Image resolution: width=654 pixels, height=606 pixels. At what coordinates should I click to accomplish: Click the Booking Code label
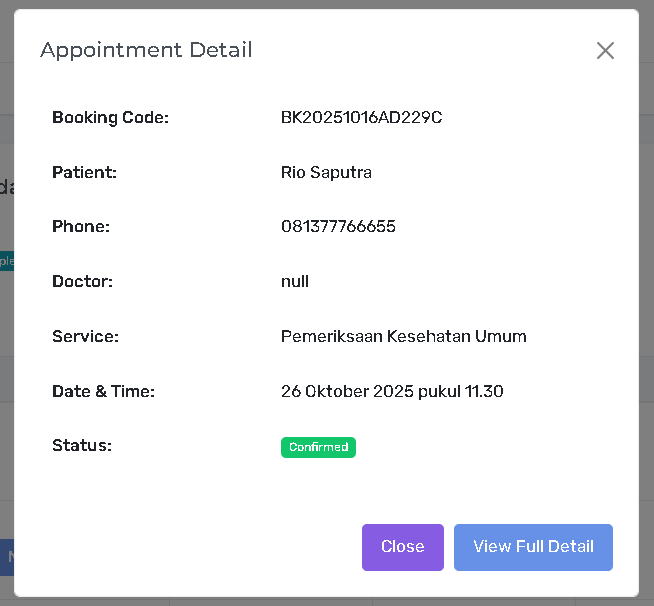110,118
